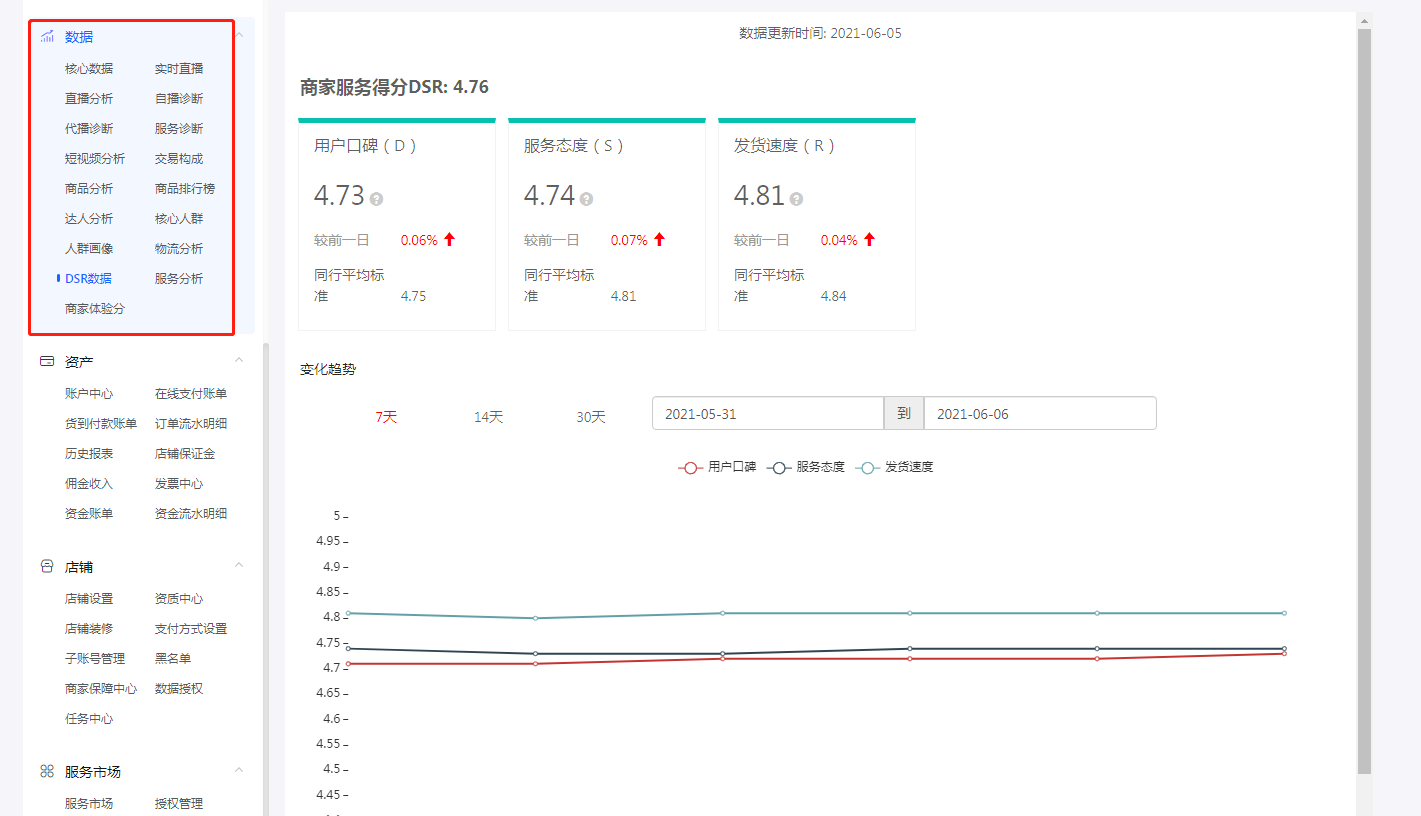Toggle 发货速度 series in chart legend
The image size is (1421, 816).
895,467
